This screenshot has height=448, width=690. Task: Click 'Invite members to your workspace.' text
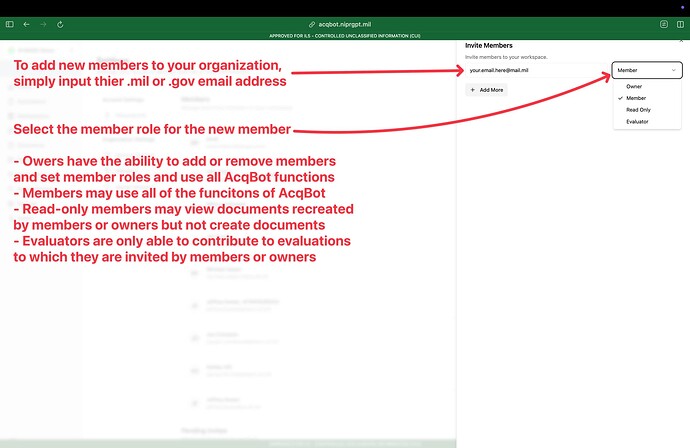(506, 57)
